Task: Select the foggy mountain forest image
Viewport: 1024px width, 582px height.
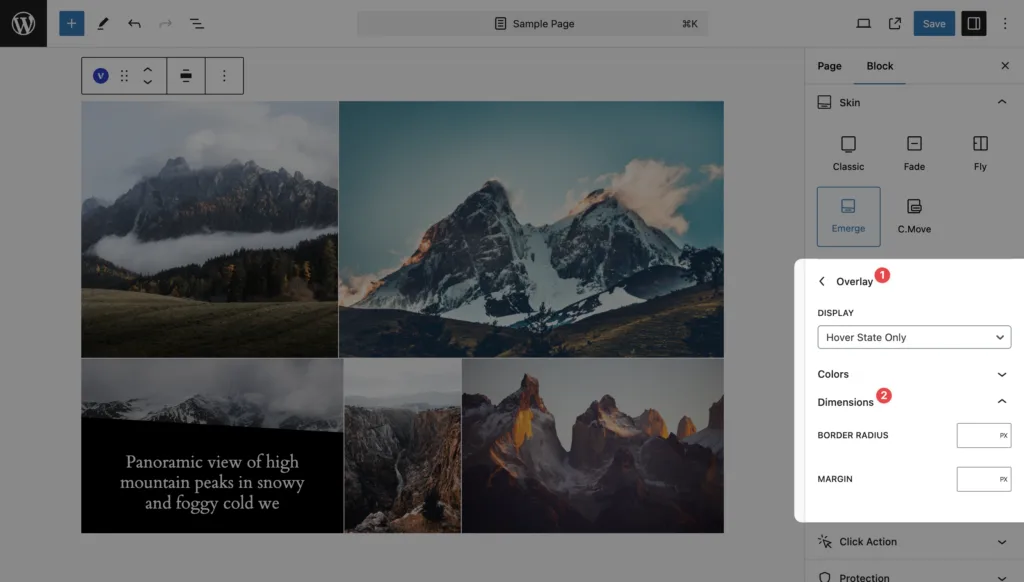Action: tap(210, 229)
